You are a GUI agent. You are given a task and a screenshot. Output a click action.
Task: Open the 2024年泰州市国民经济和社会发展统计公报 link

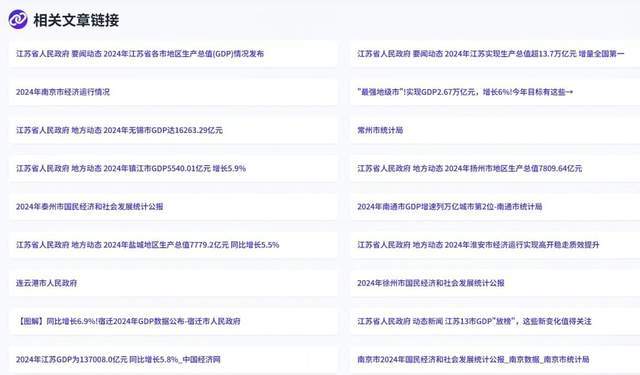pos(89,206)
